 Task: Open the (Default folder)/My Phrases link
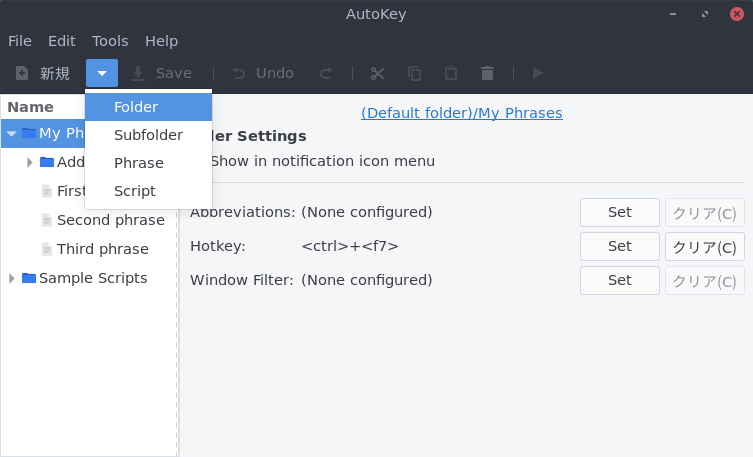pyautogui.click(x=462, y=113)
